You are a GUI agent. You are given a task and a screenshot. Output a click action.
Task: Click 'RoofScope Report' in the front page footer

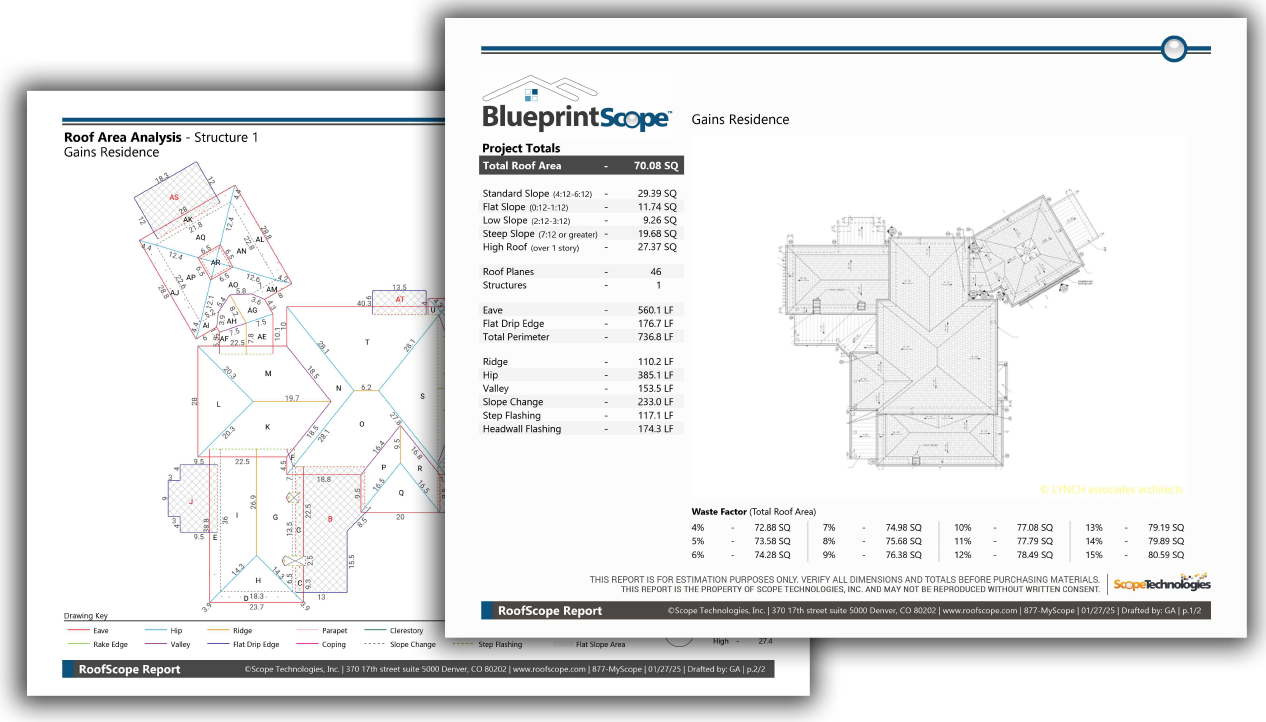tap(550, 611)
